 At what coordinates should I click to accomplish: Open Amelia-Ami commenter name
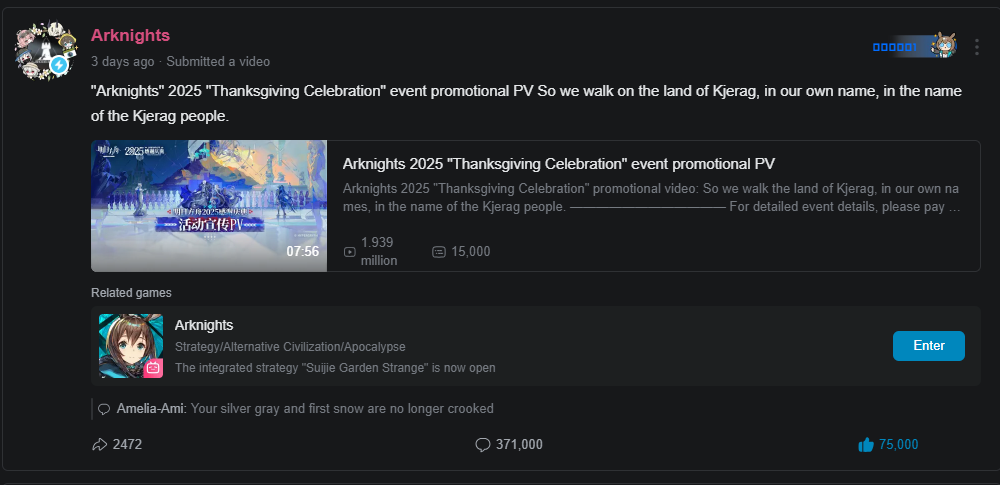tap(150, 409)
